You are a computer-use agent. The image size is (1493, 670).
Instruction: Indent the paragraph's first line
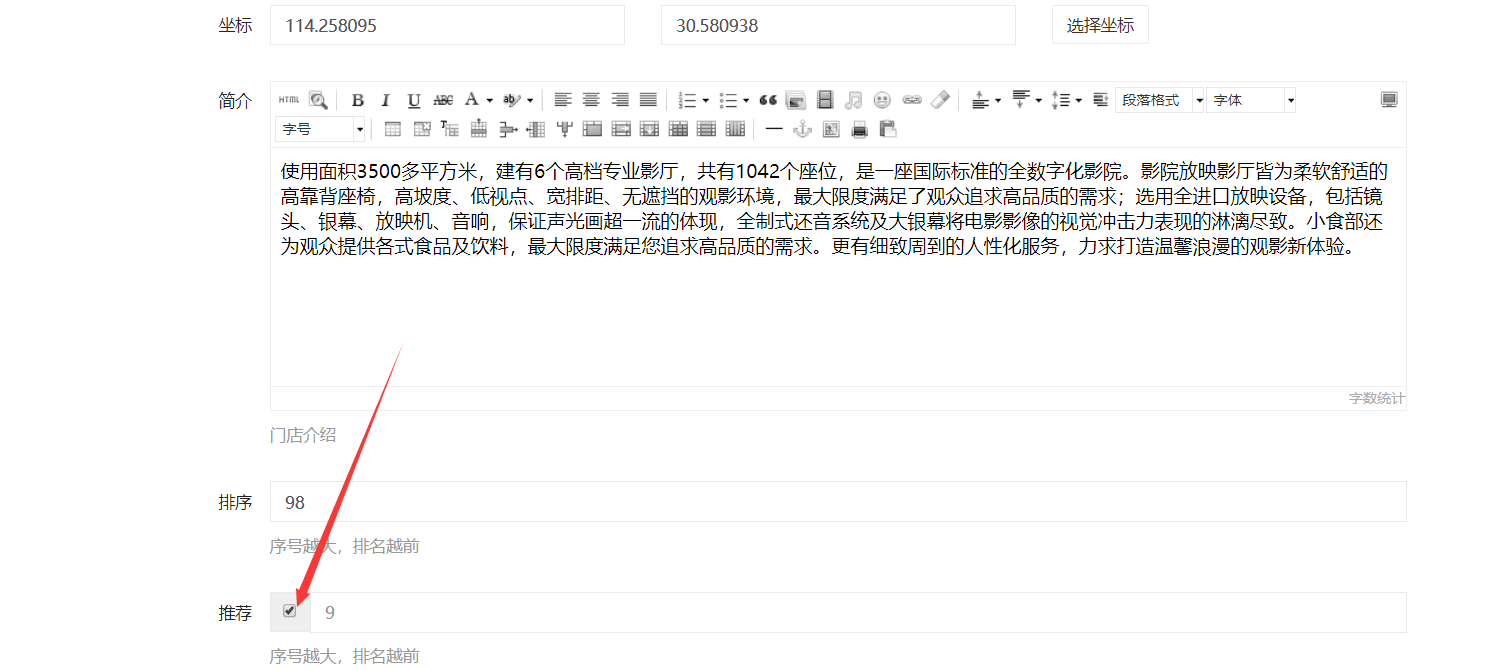coord(1101,100)
